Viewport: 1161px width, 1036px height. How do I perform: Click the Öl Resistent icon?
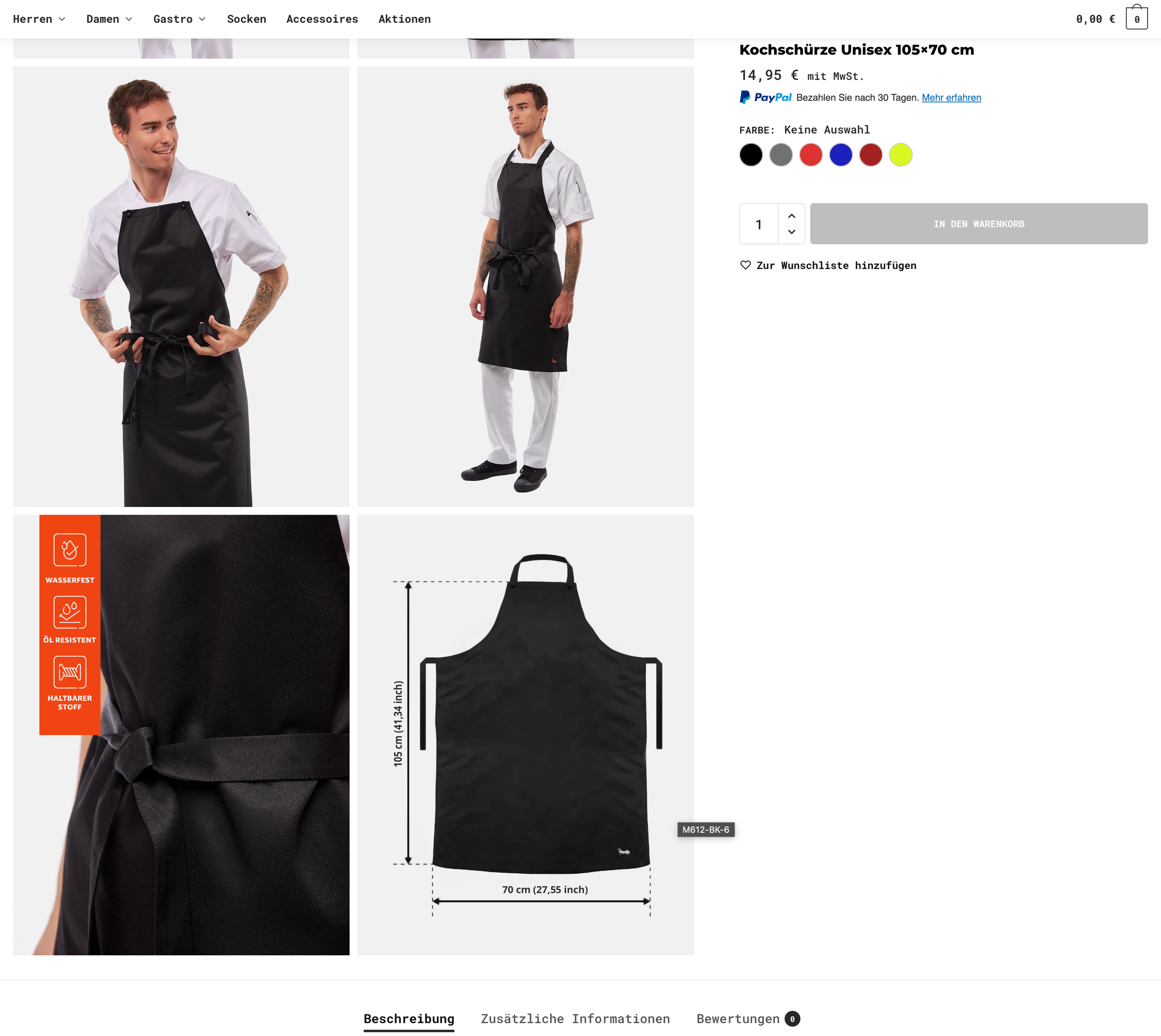click(x=70, y=612)
